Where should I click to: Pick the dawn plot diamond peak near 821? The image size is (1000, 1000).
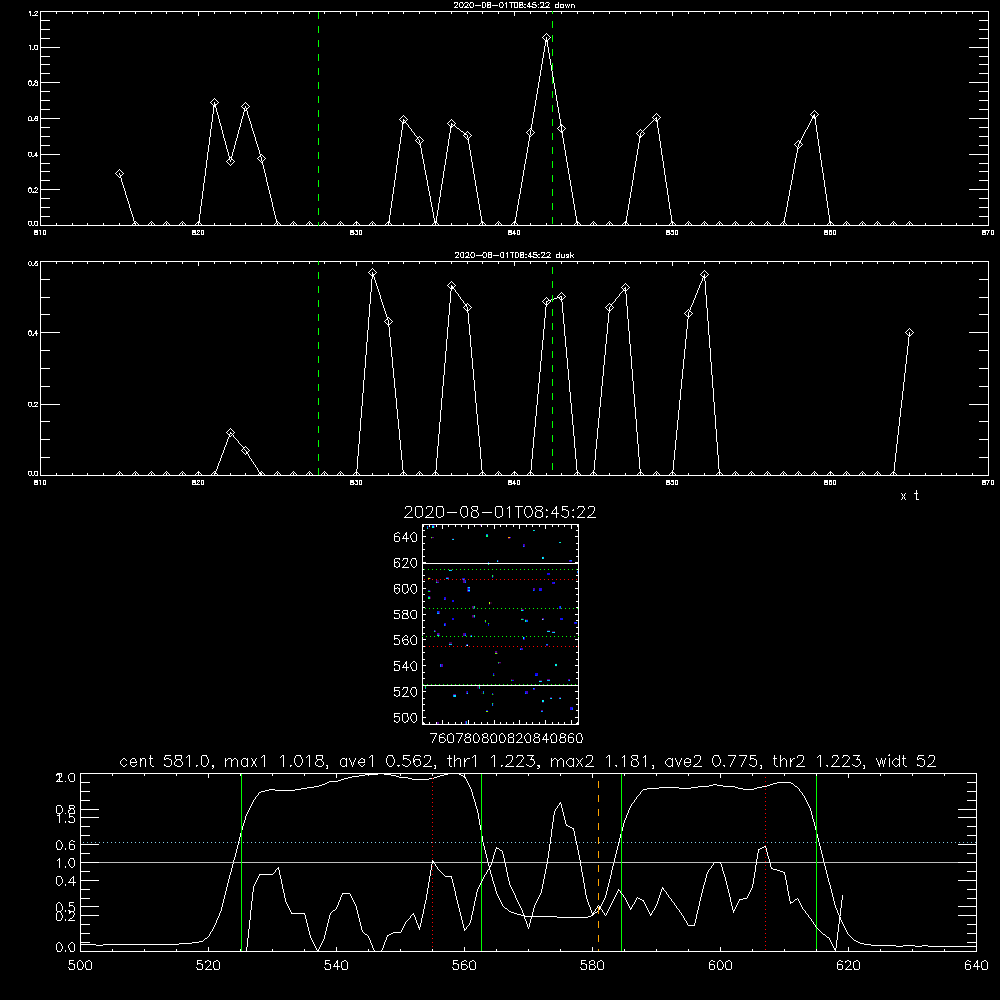pos(215,103)
